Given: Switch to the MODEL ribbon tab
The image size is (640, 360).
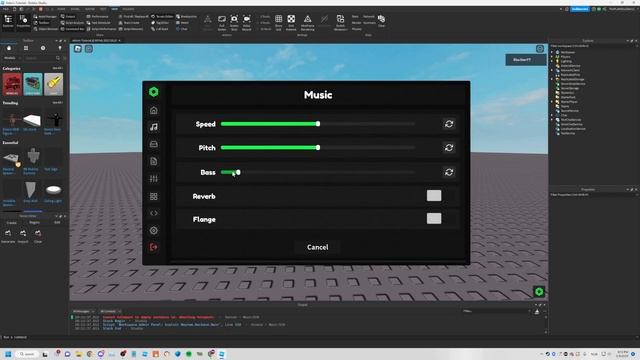Looking at the screenshot, I should coord(75,9).
